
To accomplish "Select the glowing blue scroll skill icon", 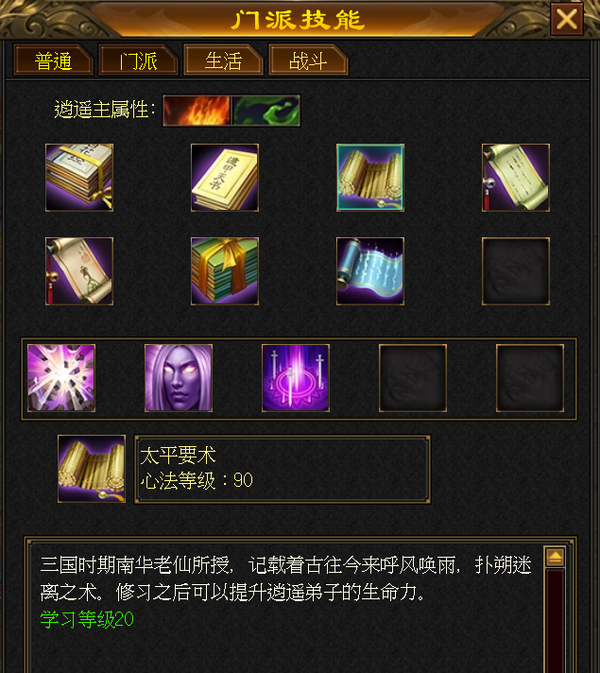I will (370, 271).
